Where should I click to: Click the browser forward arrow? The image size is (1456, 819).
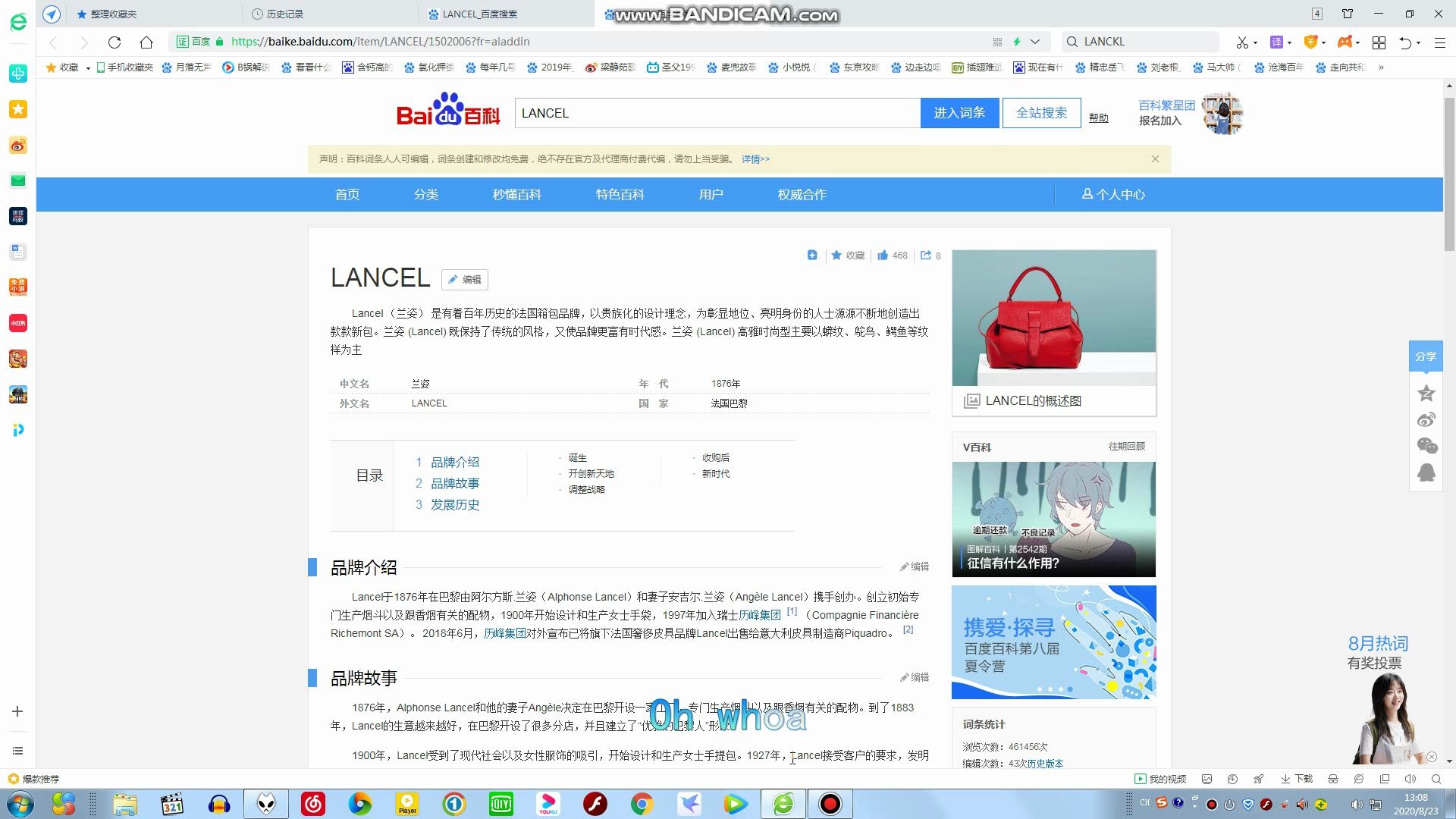pyautogui.click(x=83, y=42)
